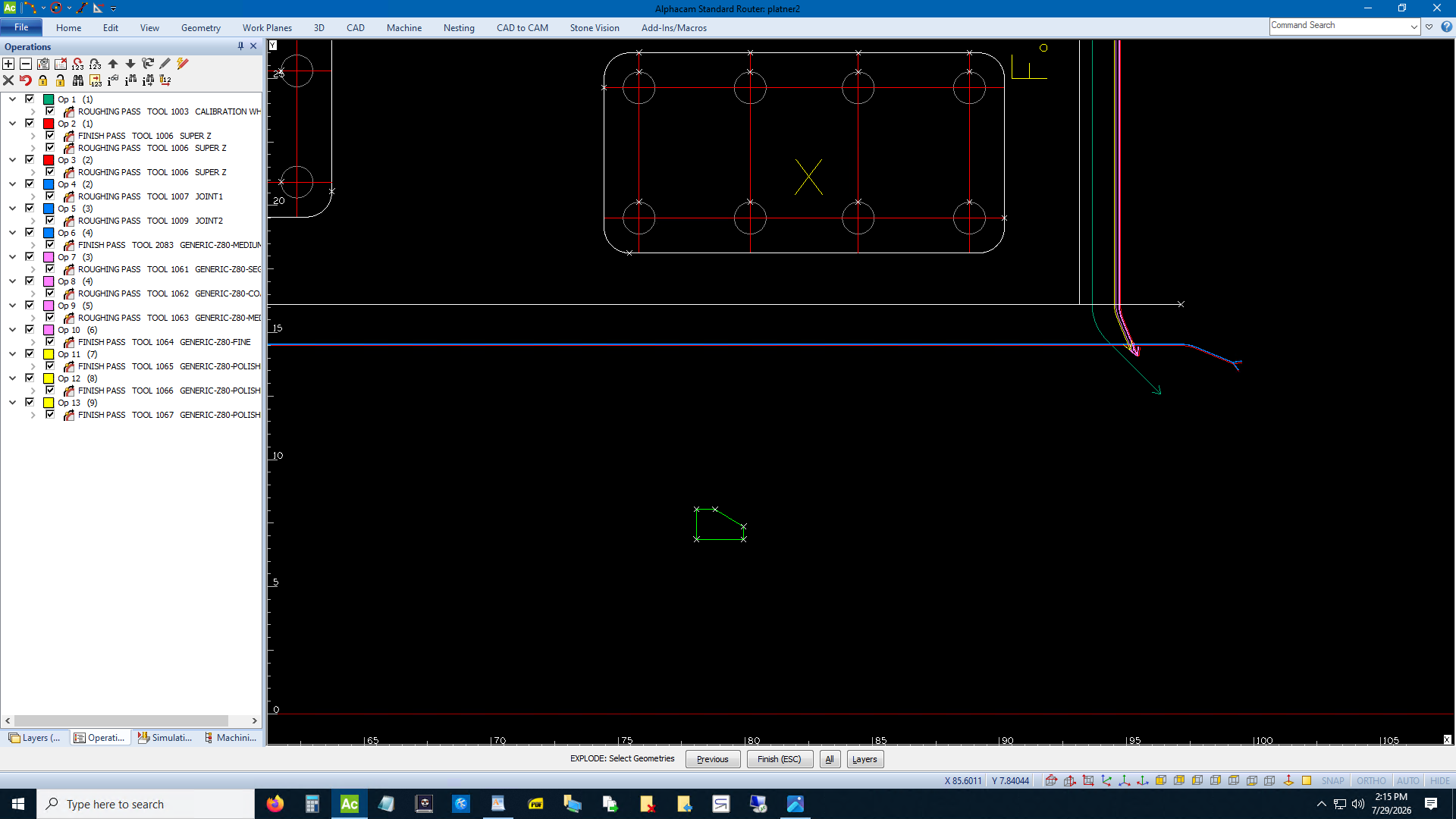Click the Finish (ESC) button
1456x819 pixels.
pos(780,759)
